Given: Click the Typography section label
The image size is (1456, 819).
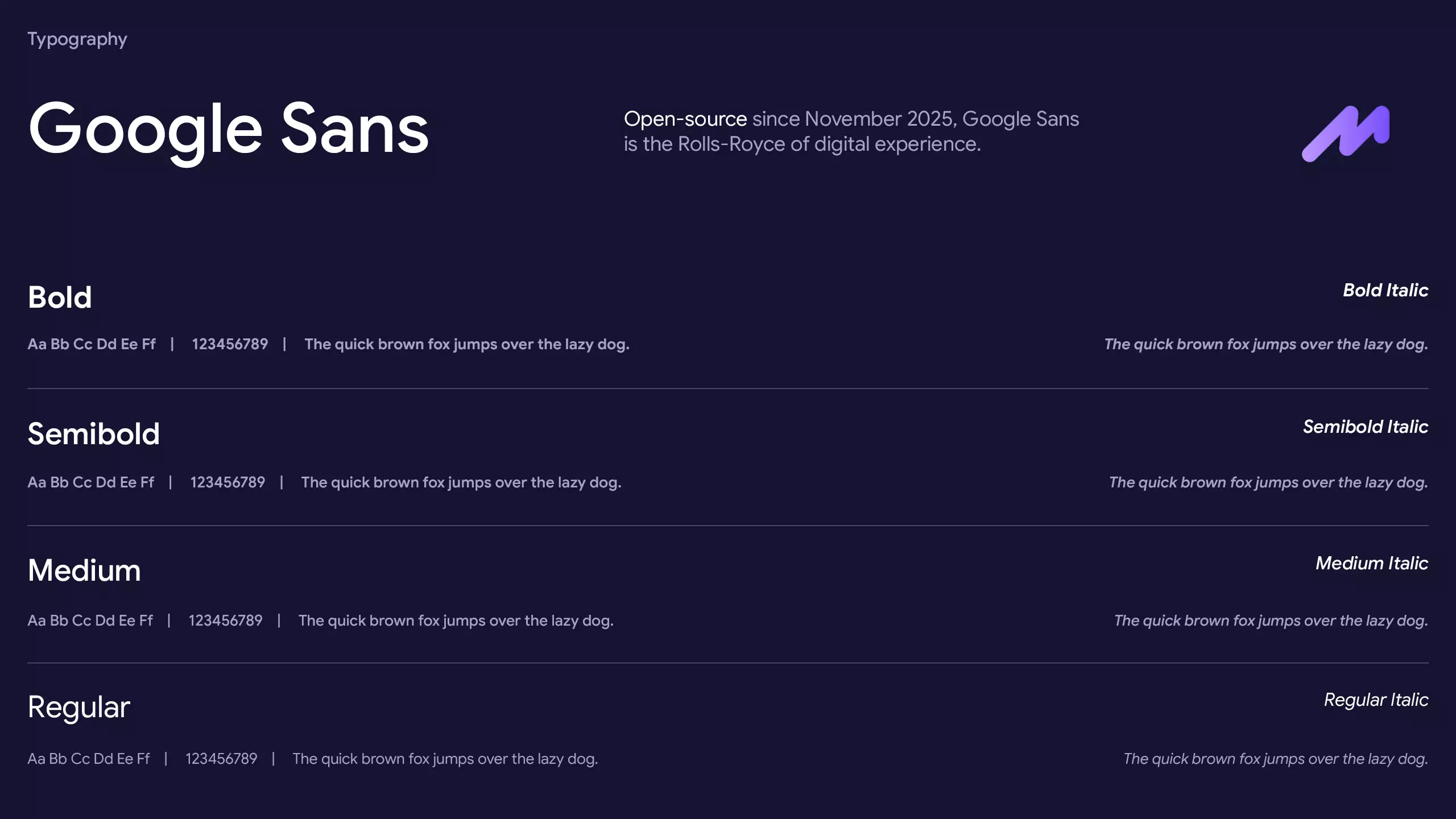Looking at the screenshot, I should tap(77, 39).
